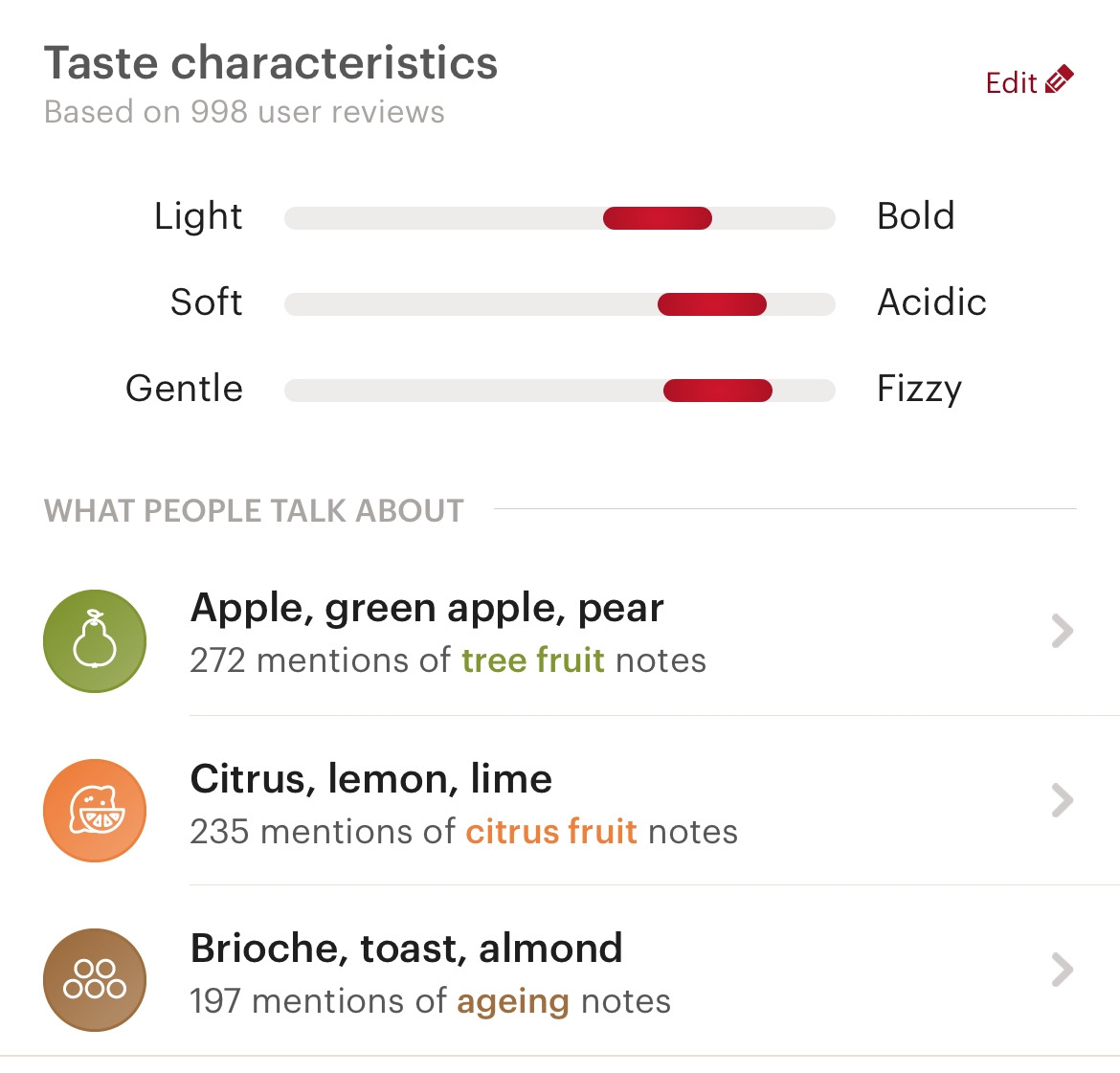Click Based on 998 user reviews text
1120x1073 pixels.
pos(244,112)
